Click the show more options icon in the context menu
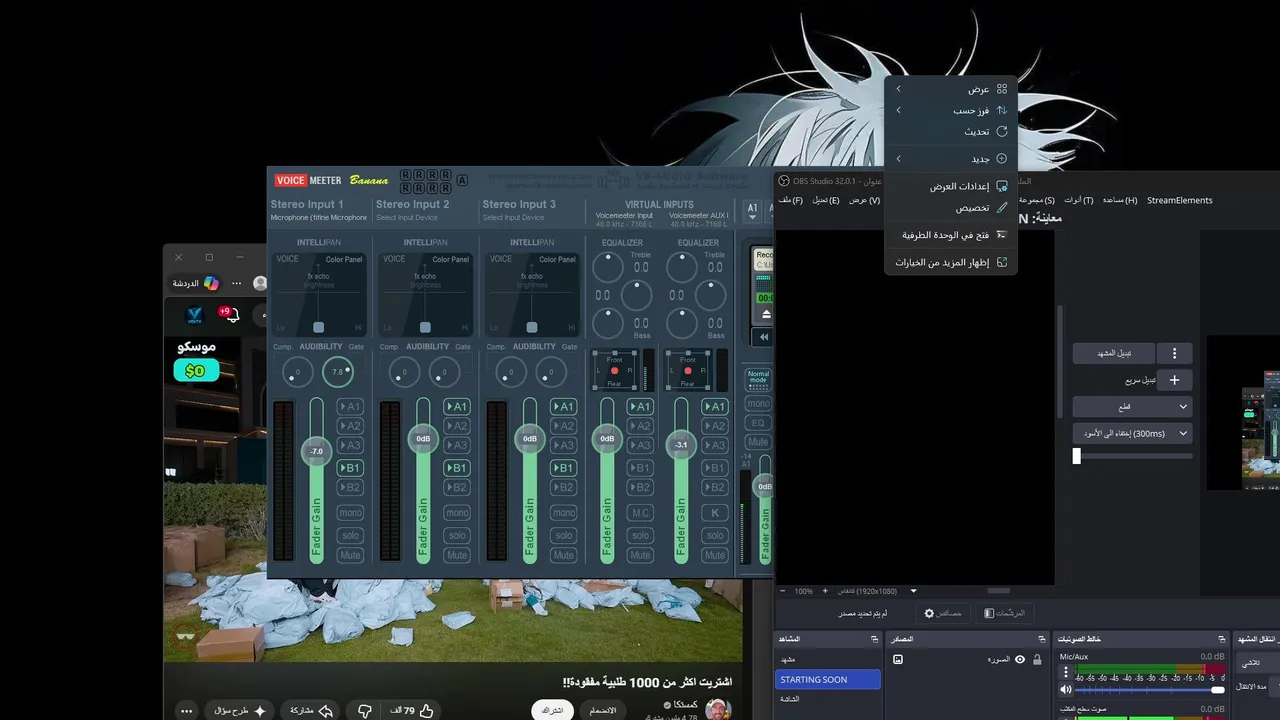This screenshot has width=1280, height=720. pos(1002,262)
